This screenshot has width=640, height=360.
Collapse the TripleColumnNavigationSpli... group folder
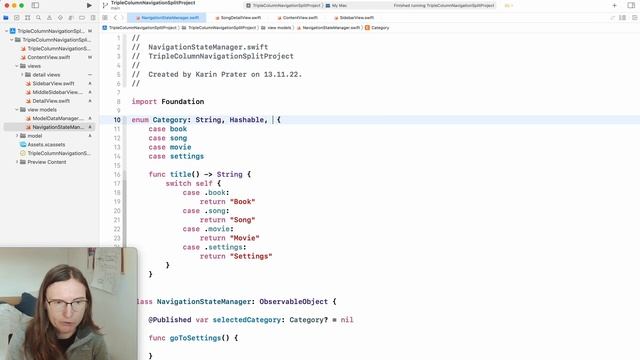[x=11, y=40]
